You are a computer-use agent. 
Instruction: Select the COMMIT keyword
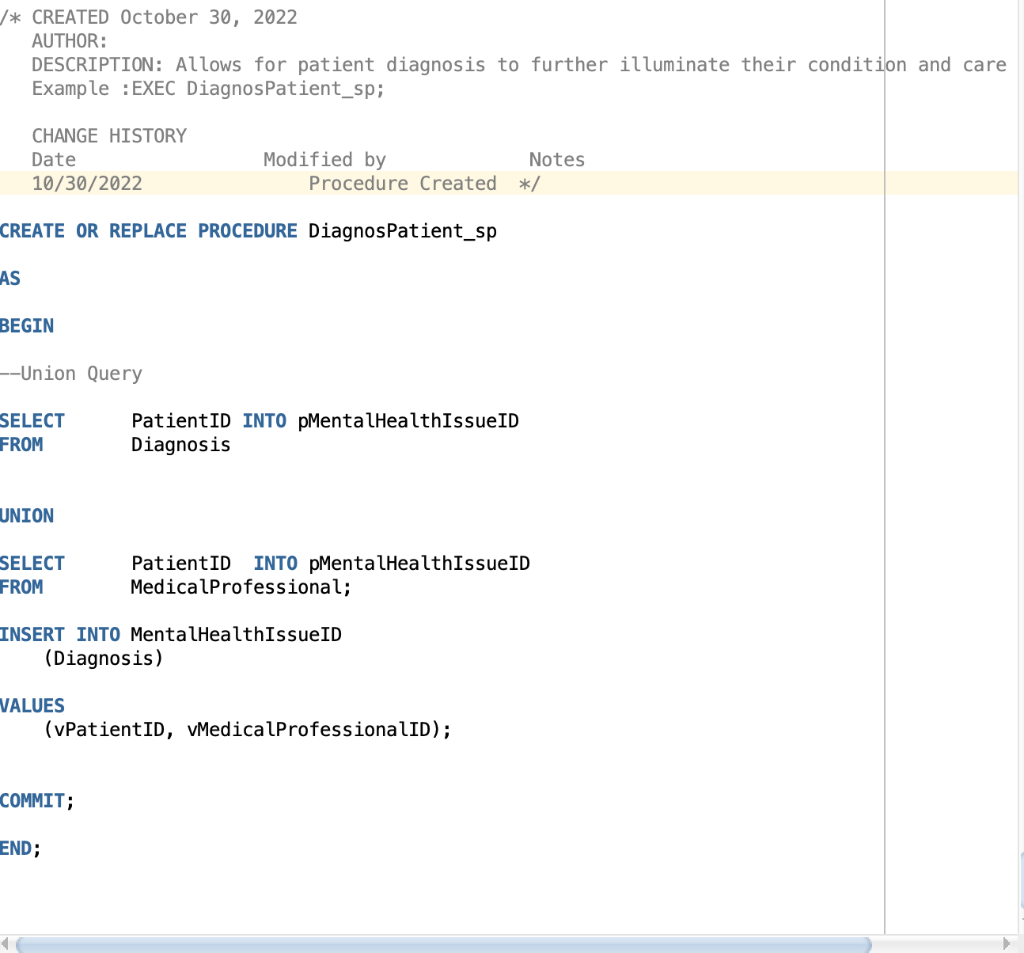pyautogui.click(x=31, y=800)
